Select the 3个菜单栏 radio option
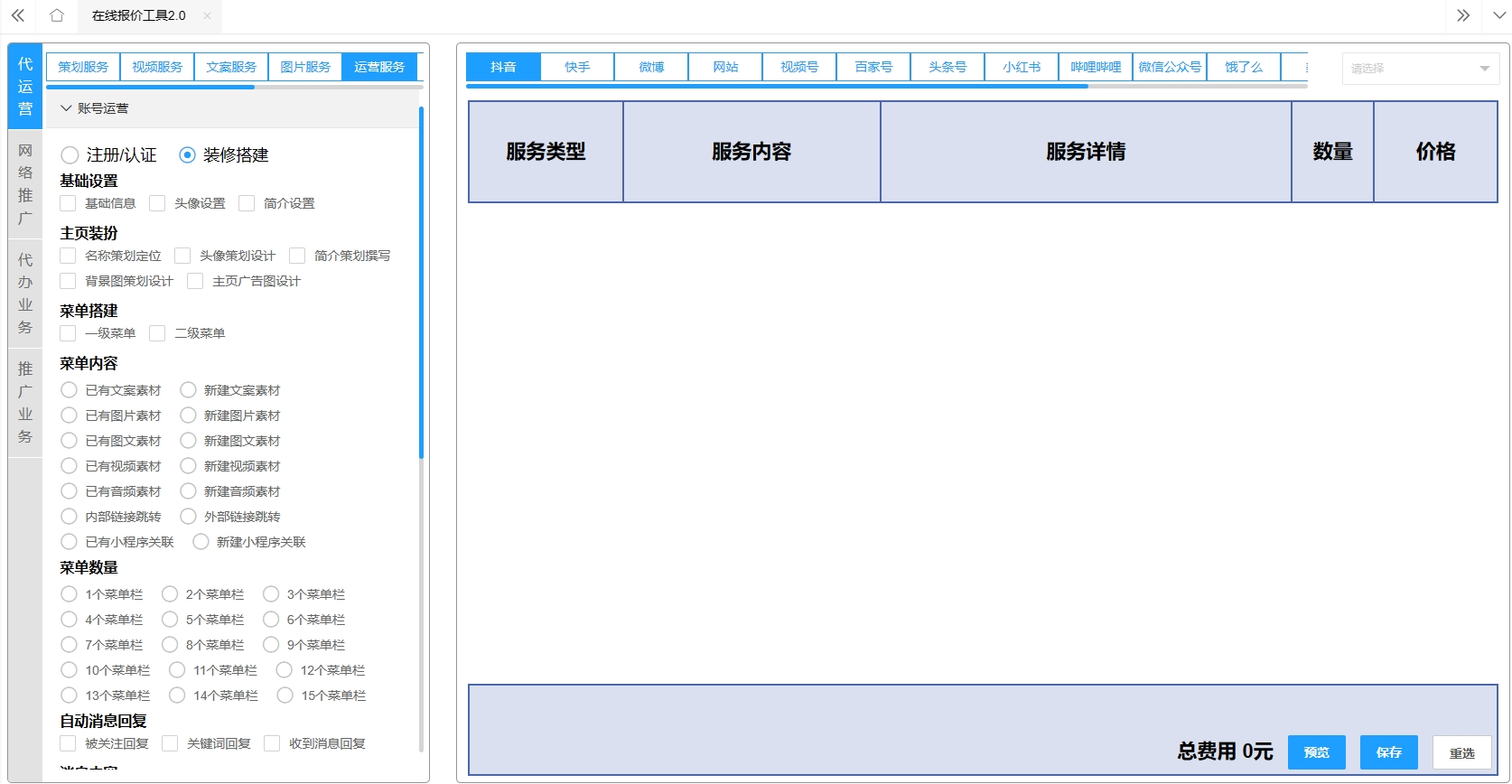This screenshot has height=784, width=1512. coord(271,594)
